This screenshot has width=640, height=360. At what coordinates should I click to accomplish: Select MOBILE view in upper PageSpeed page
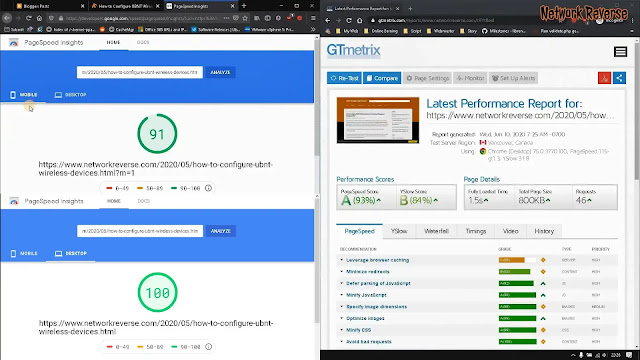(24, 95)
